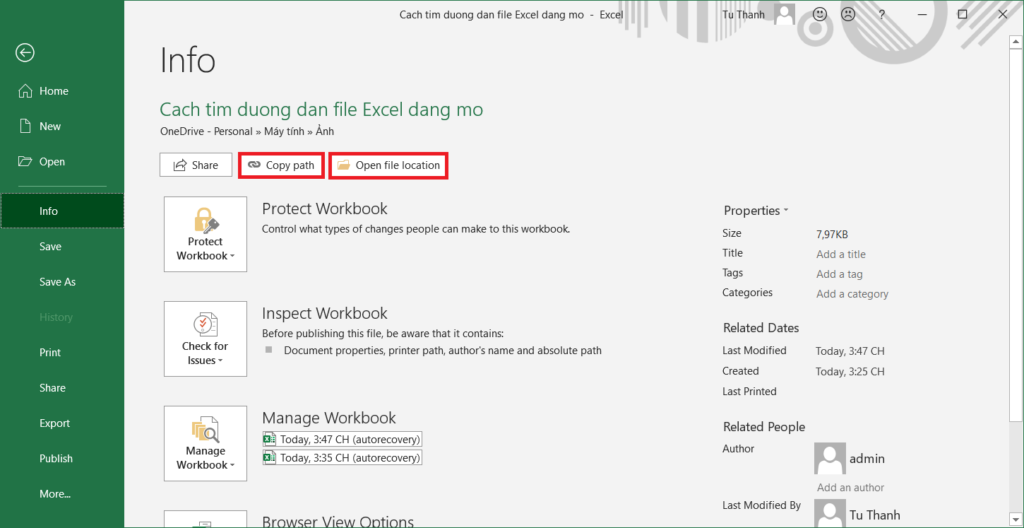
Task: Click the Open folder icon in sidebar
Action: (x=25, y=161)
